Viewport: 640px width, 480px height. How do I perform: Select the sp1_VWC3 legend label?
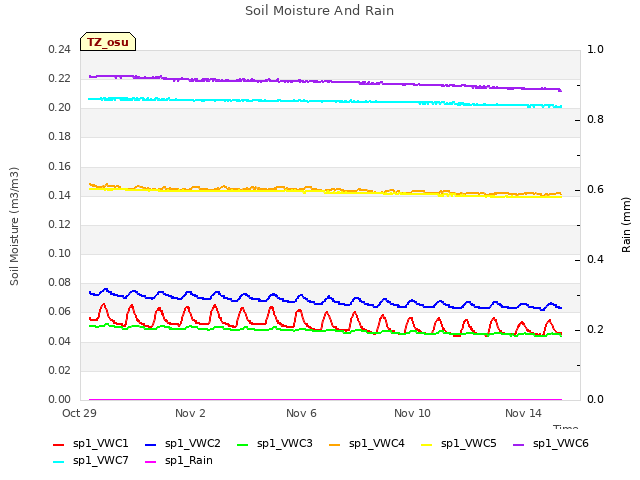pos(284,444)
